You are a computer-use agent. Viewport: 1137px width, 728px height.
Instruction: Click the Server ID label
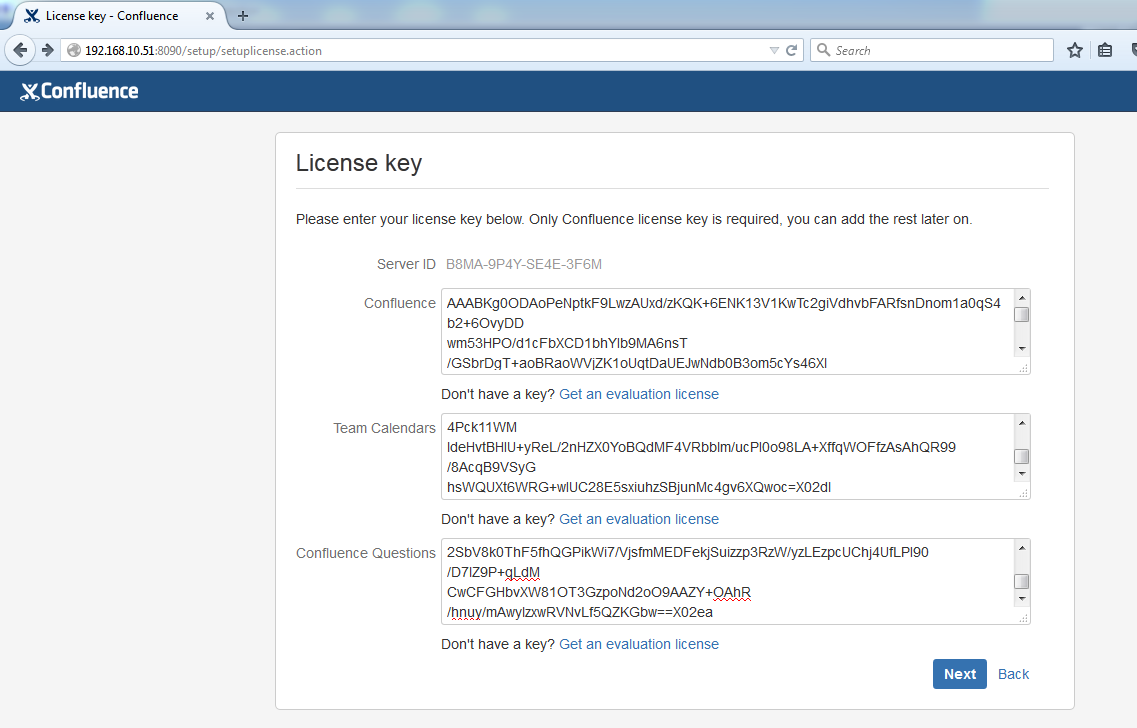[x=406, y=265]
